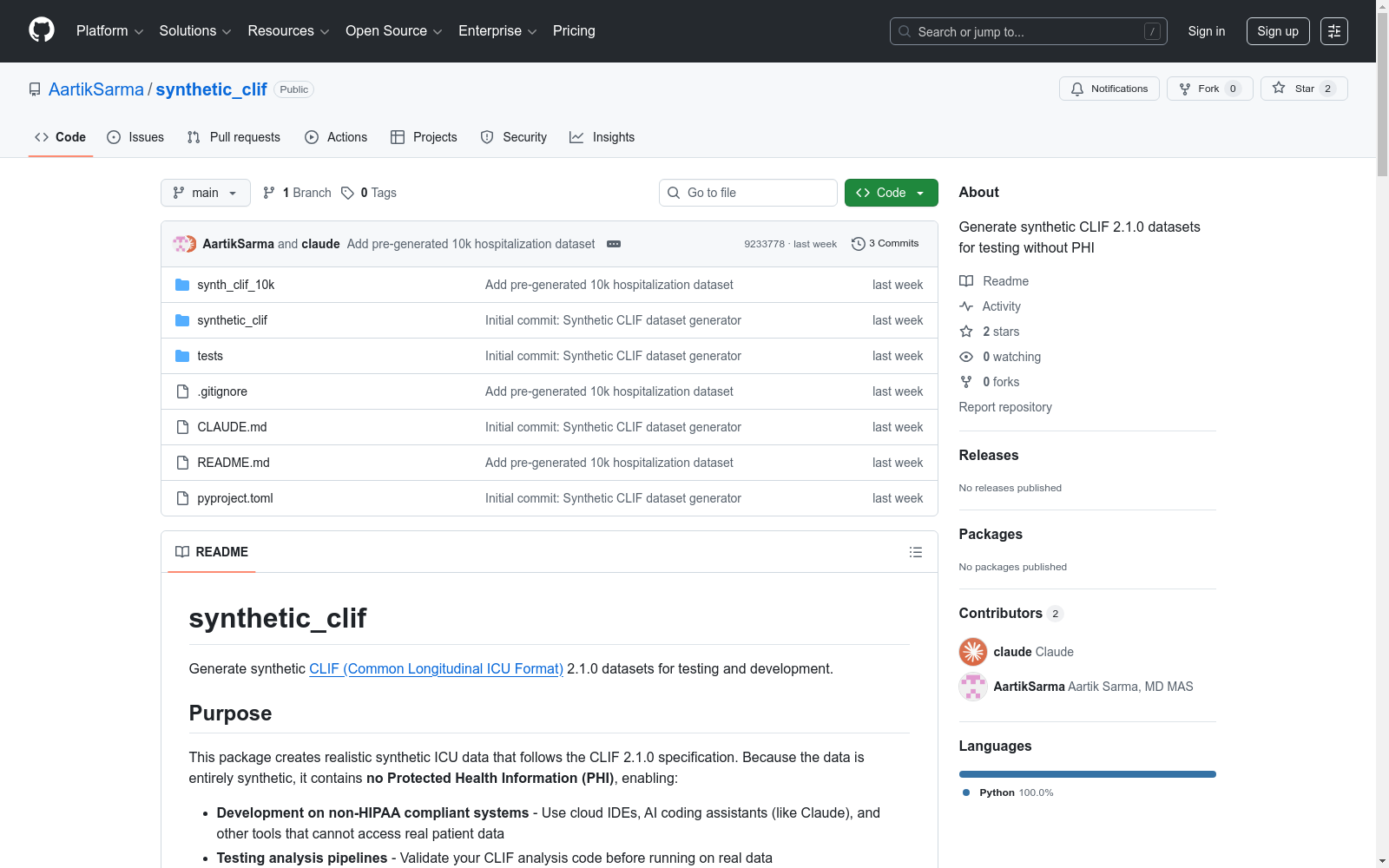Open the README outline list icon
Image resolution: width=1389 pixels, height=868 pixels.
coord(915,552)
